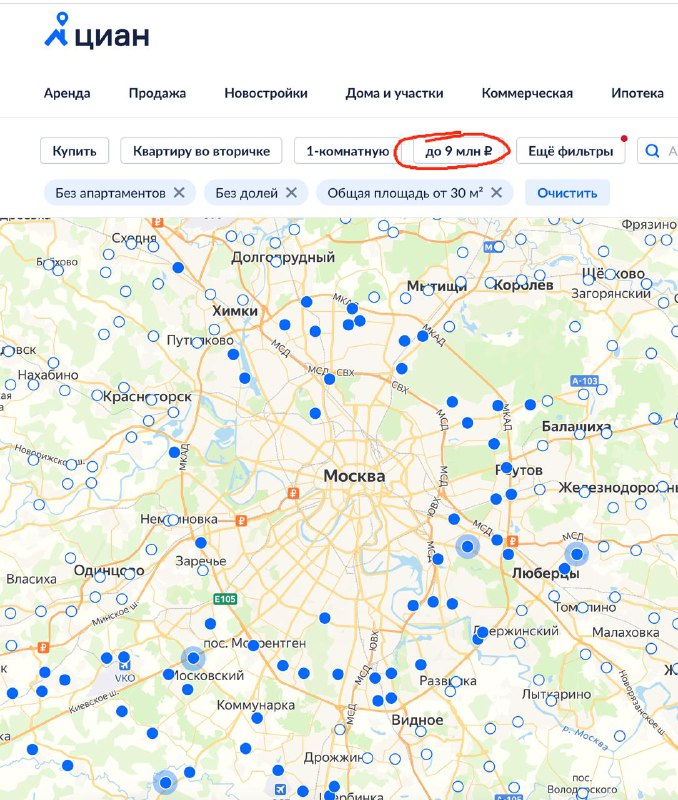Click the Коммунарка label on map
Viewport: 678px width, 800px height.
pyautogui.click(x=256, y=705)
